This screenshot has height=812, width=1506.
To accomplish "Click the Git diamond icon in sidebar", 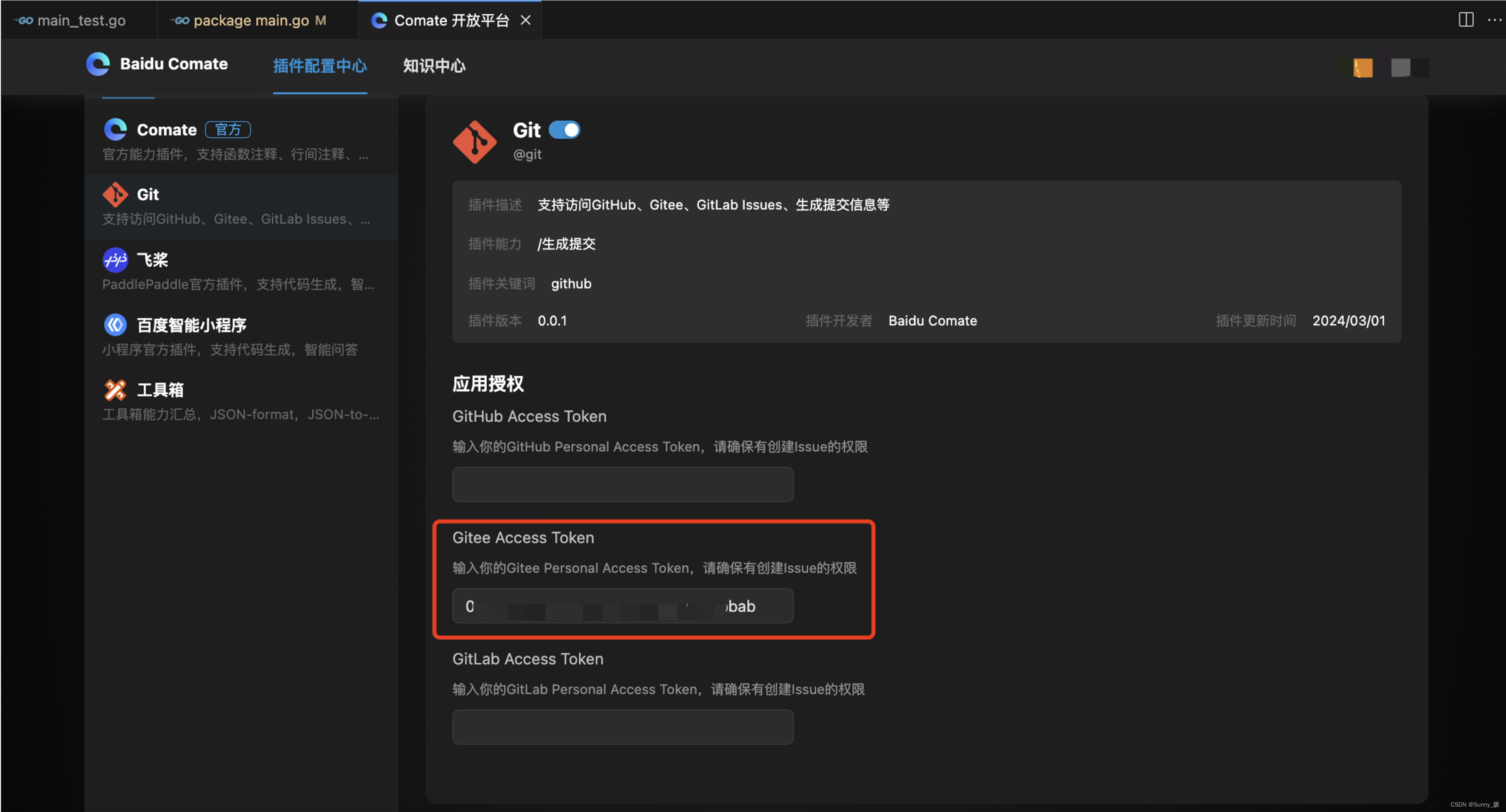I will (115, 194).
